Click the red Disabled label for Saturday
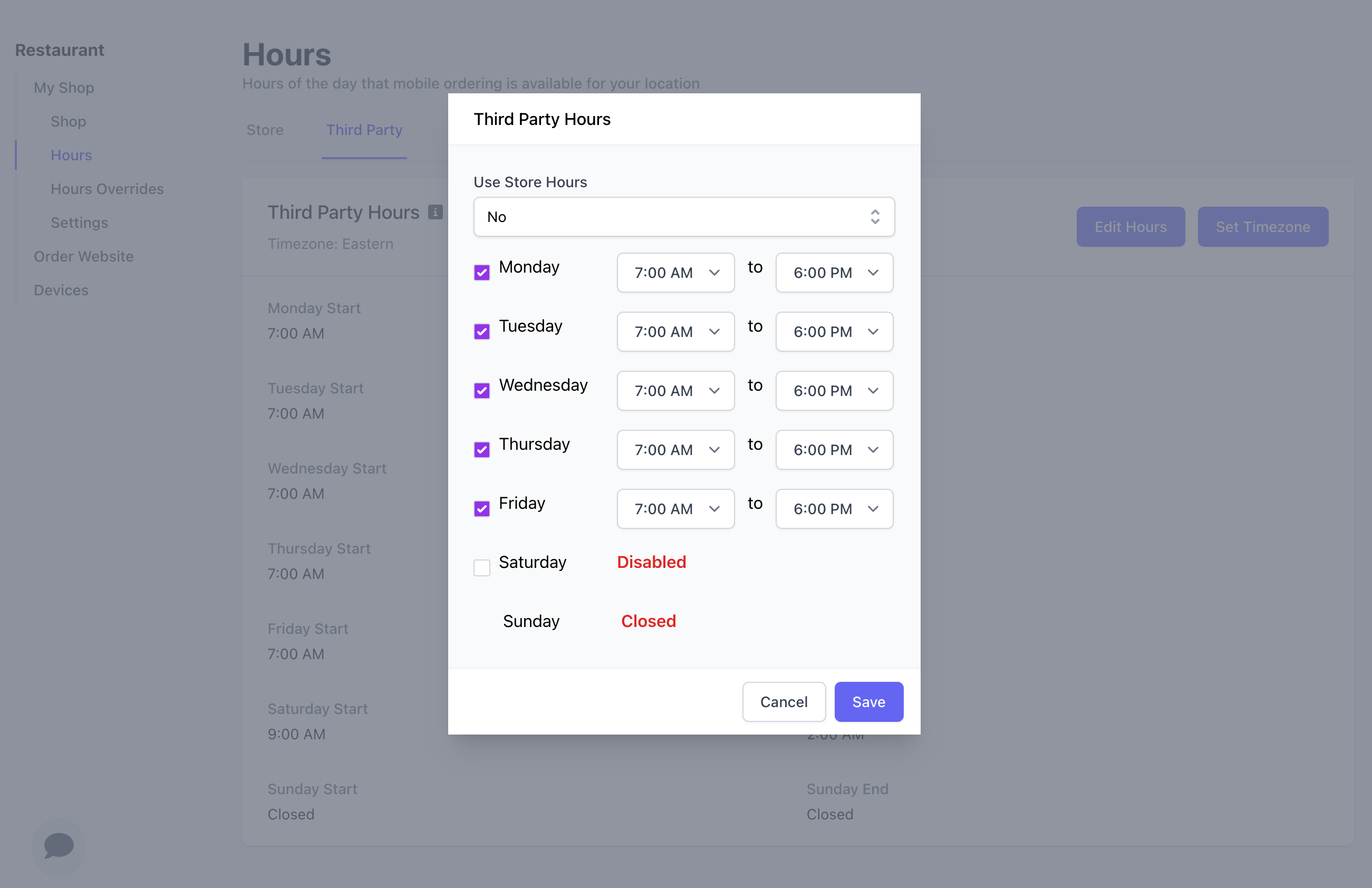This screenshot has width=1372, height=888. click(x=651, y=562)
